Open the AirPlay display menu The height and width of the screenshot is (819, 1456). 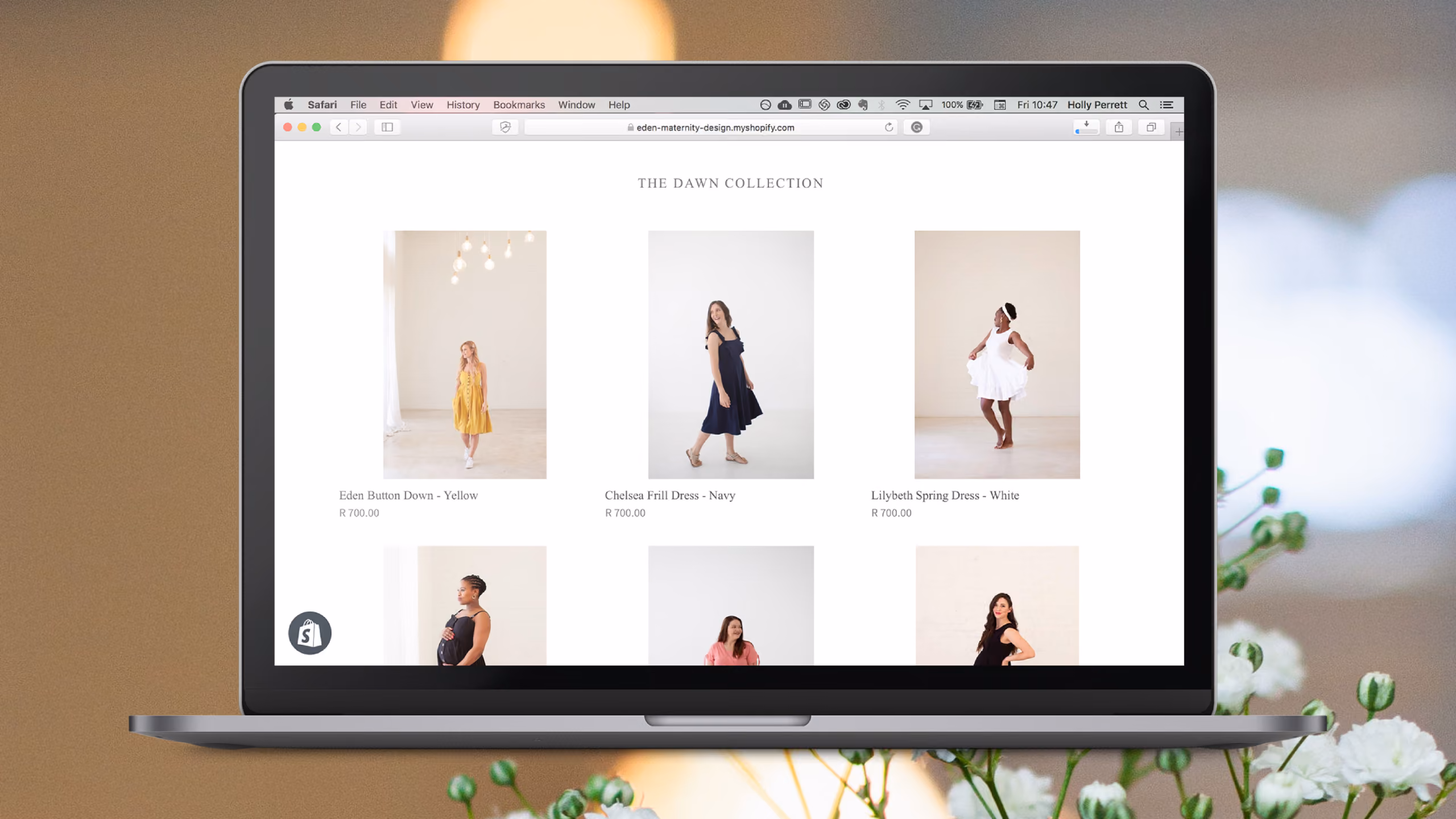tap(926, 105)
